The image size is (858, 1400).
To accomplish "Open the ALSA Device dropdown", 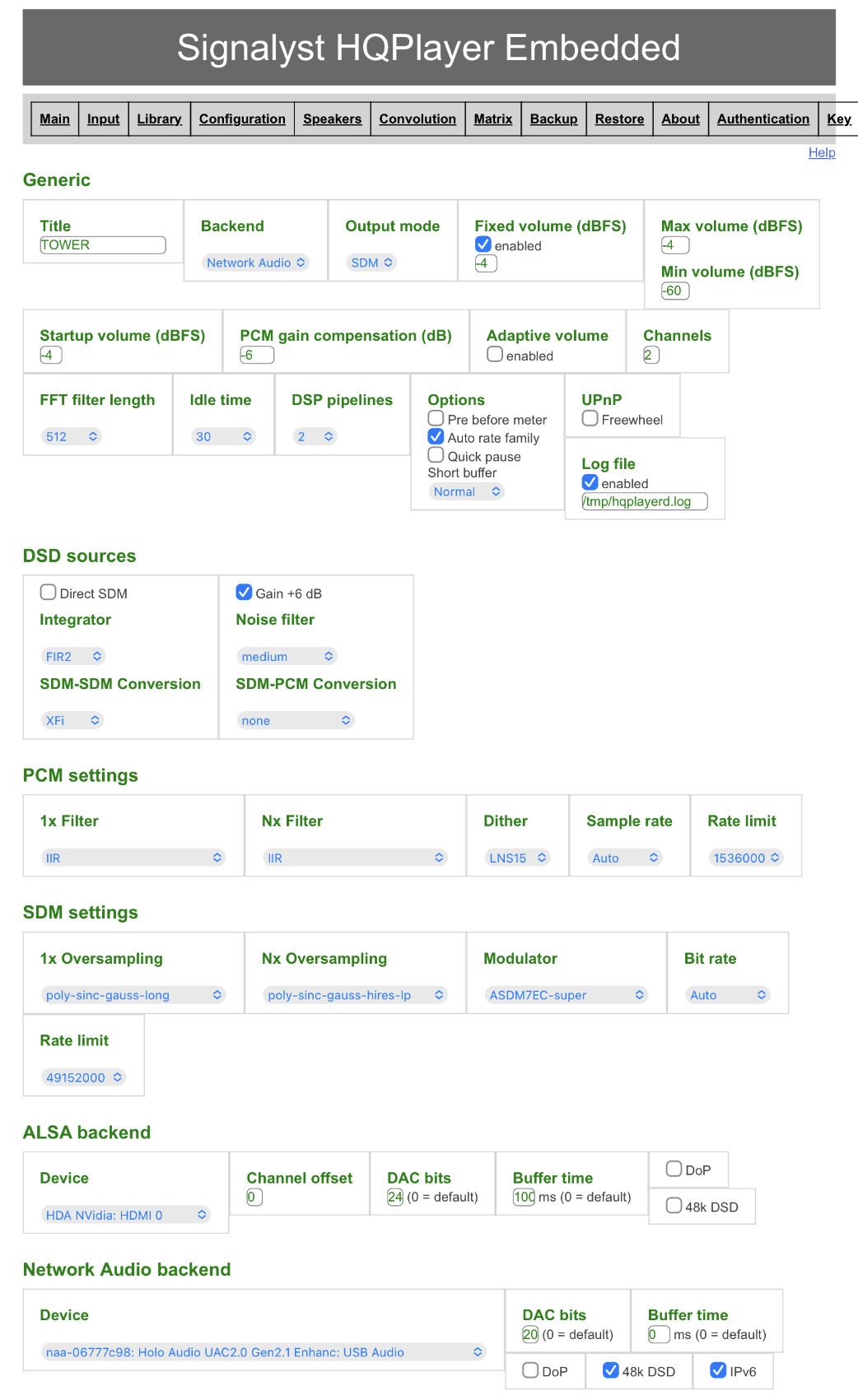I will [x=126, y=1215].
